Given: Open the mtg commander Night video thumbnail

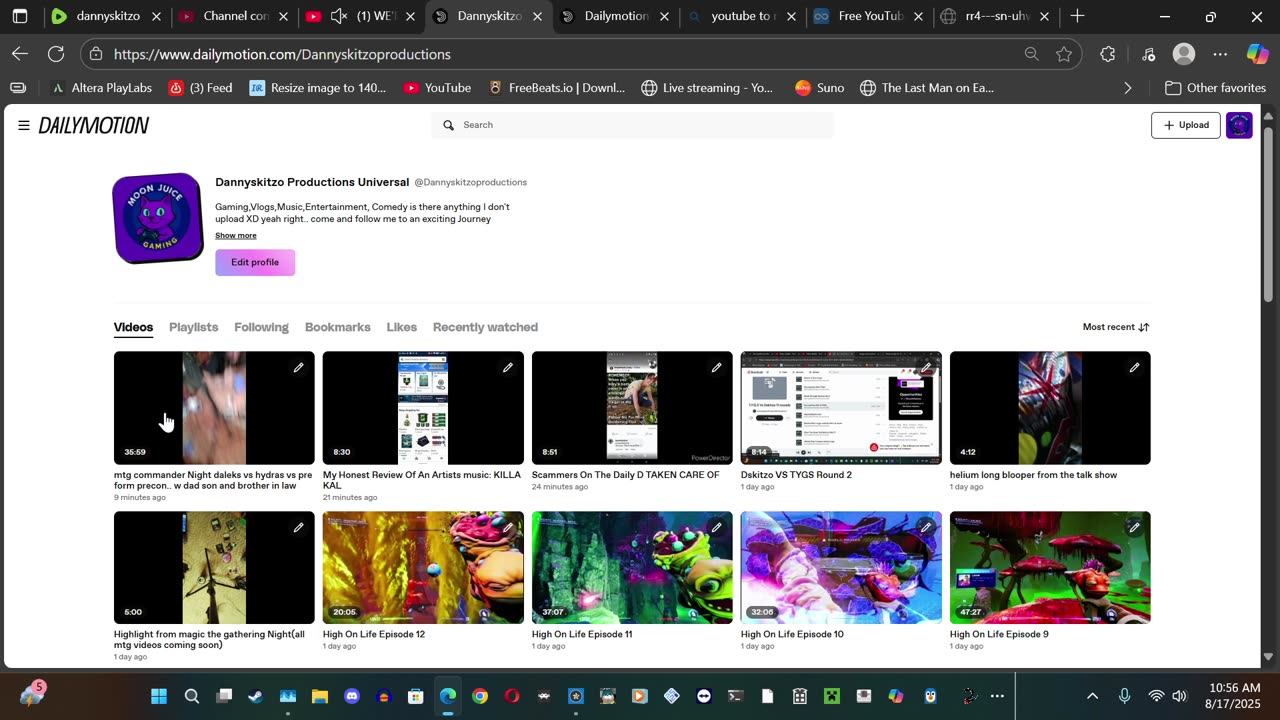Looking at the screenshot, I should [x=214, y=408].
